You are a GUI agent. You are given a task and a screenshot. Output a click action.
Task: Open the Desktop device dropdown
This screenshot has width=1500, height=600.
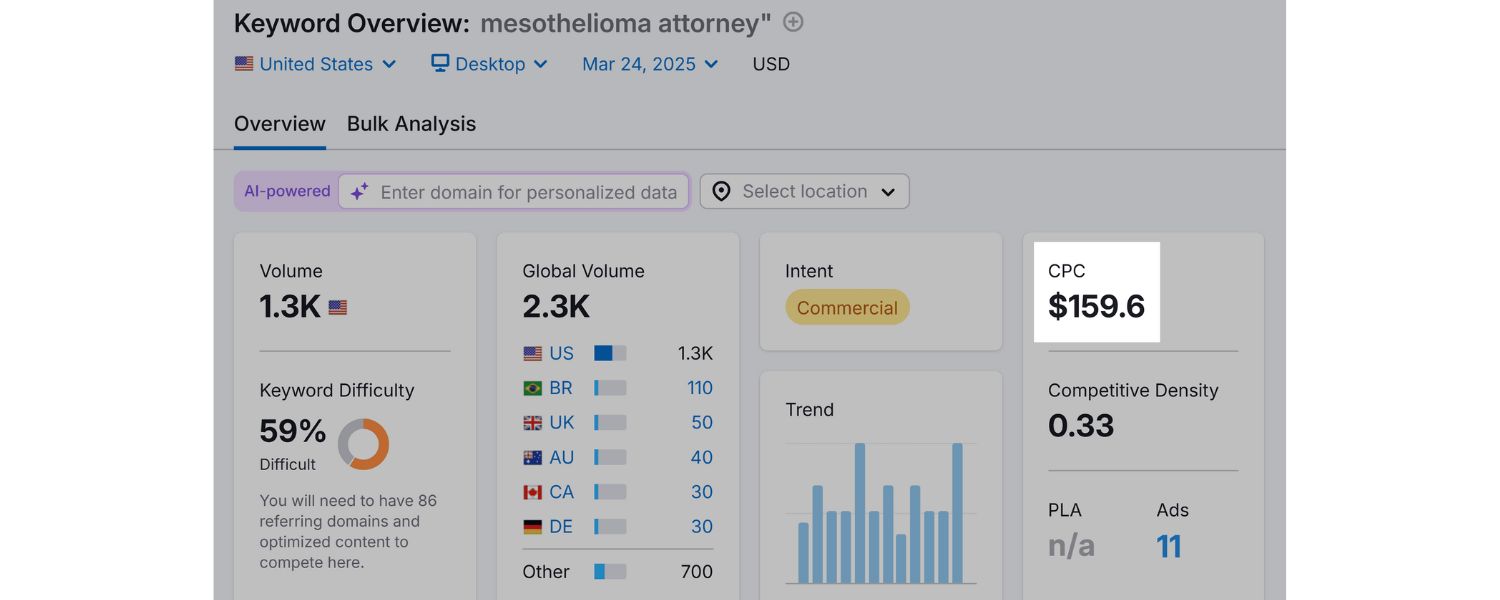coord(490,64)
